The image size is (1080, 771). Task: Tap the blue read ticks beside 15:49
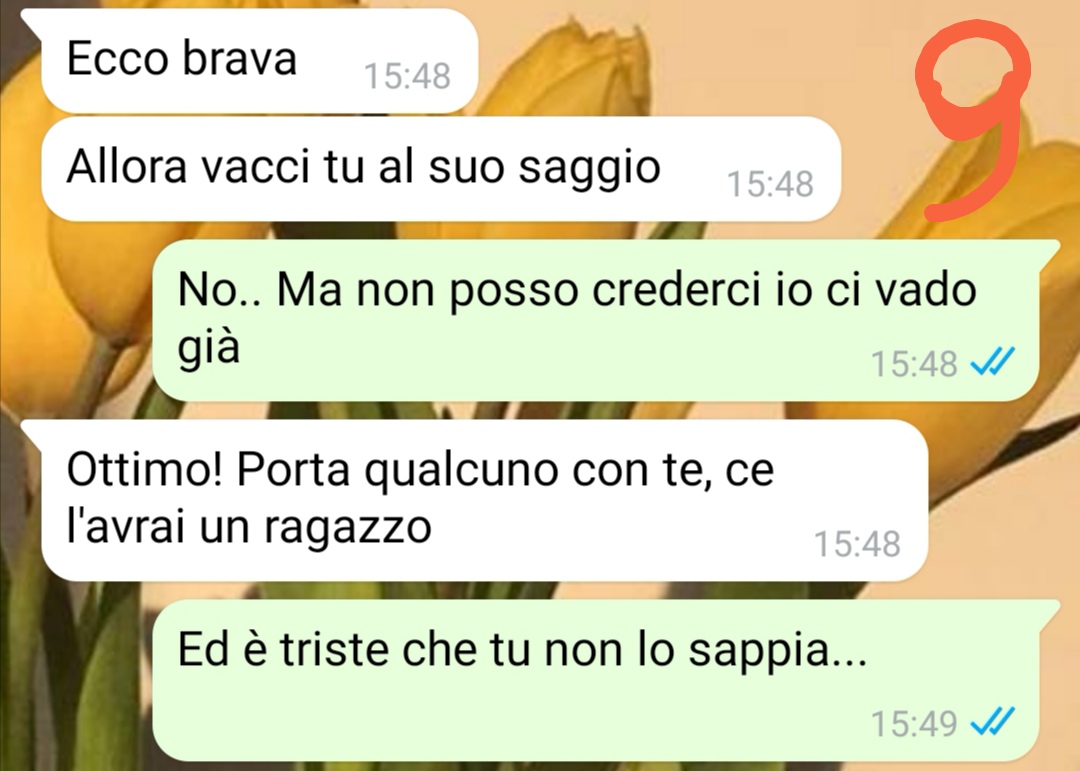[x=992, y=722]
